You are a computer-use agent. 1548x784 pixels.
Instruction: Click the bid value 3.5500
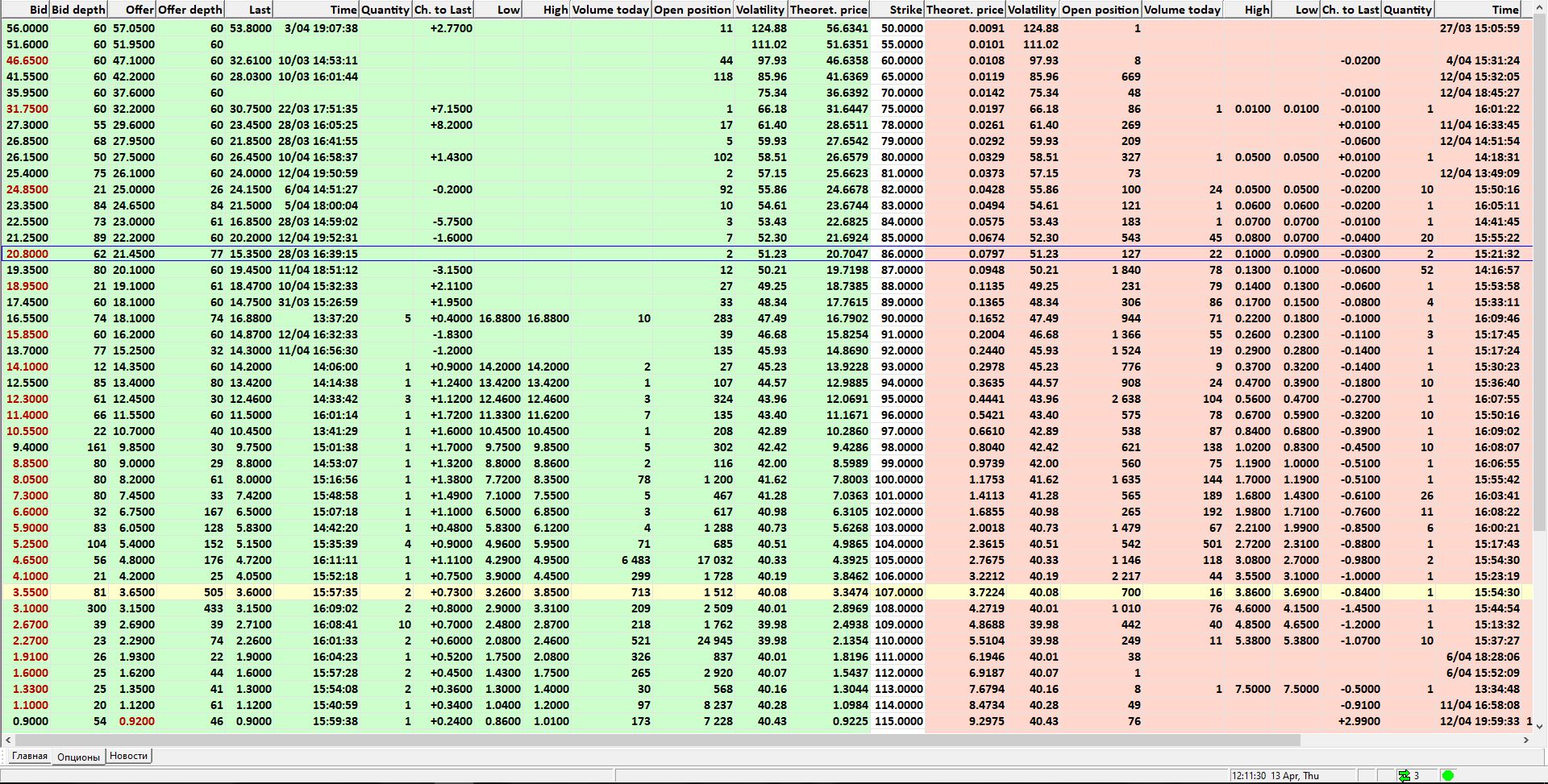click(30, 592)
